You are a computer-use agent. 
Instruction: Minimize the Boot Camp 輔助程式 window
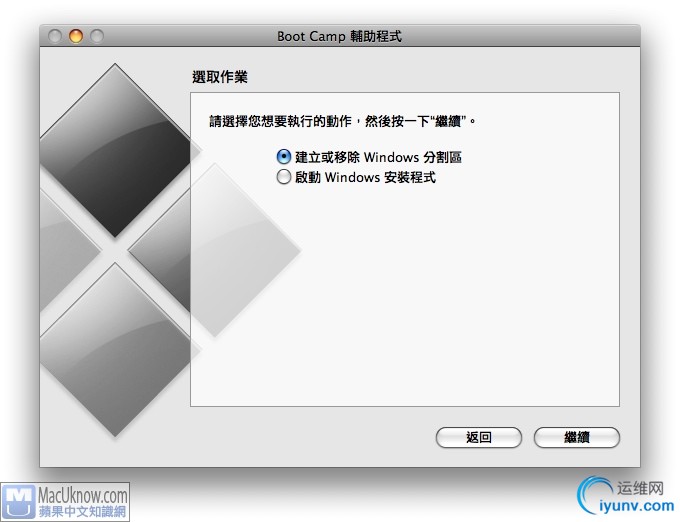pyautogui.click(x=76, y=36)
